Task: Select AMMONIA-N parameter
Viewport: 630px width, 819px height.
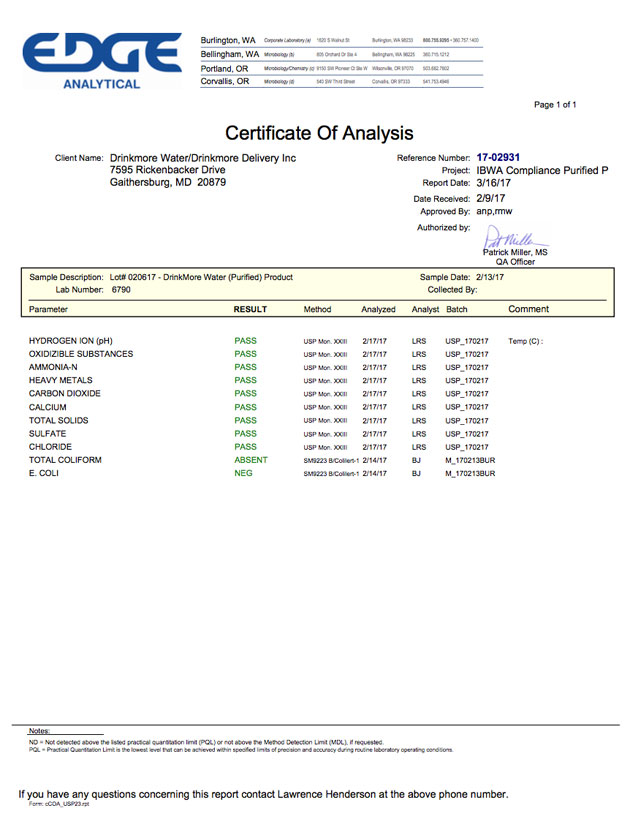Action: [53, 367]
